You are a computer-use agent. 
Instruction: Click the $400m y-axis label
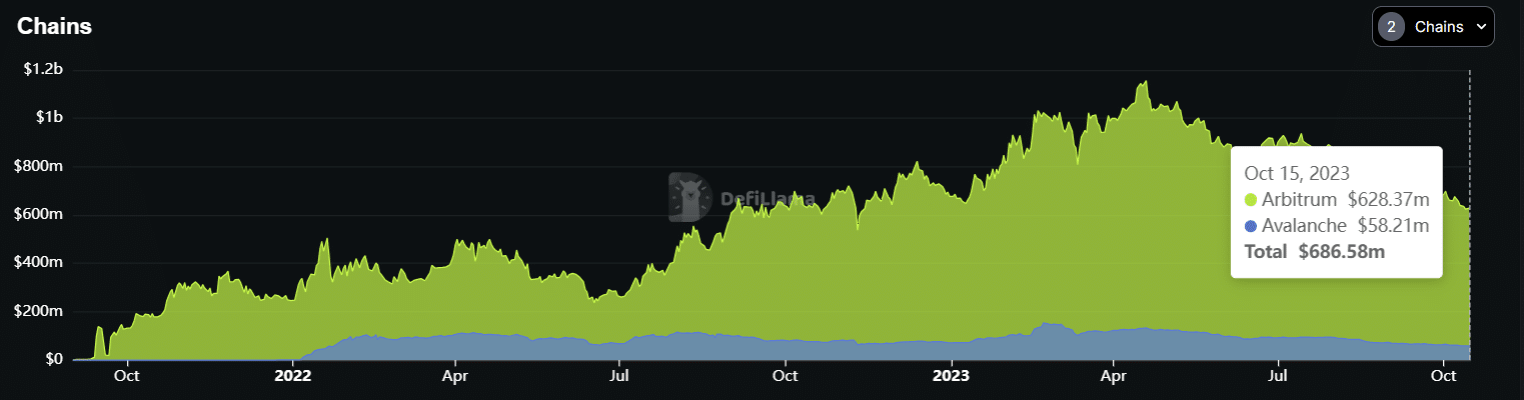[39, 263]
